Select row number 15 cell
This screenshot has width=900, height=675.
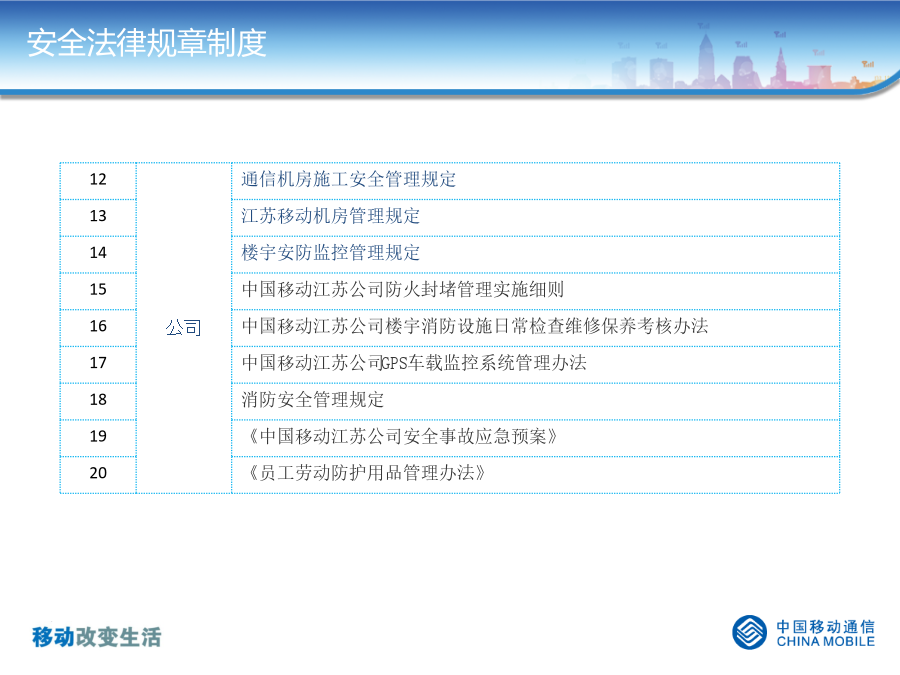click(98, 291)
